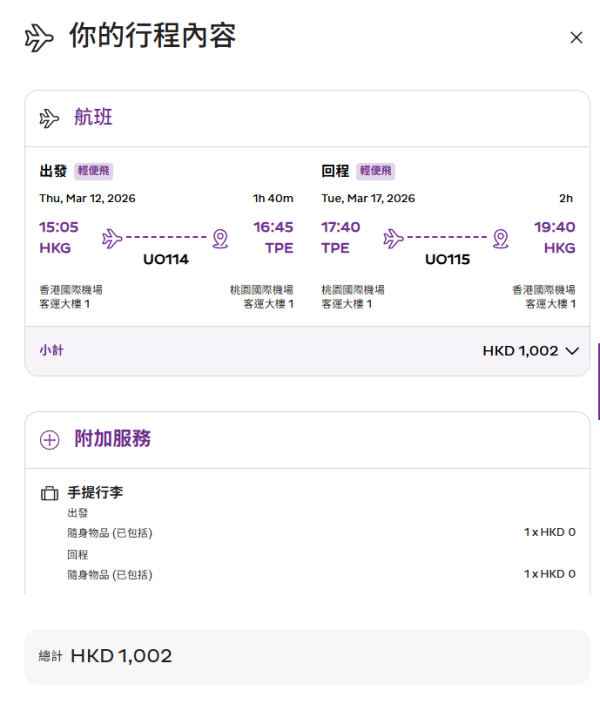This screenshot has height=711, width=600.
Task: Click arrival time 16:45
Action: pos(273,227)
